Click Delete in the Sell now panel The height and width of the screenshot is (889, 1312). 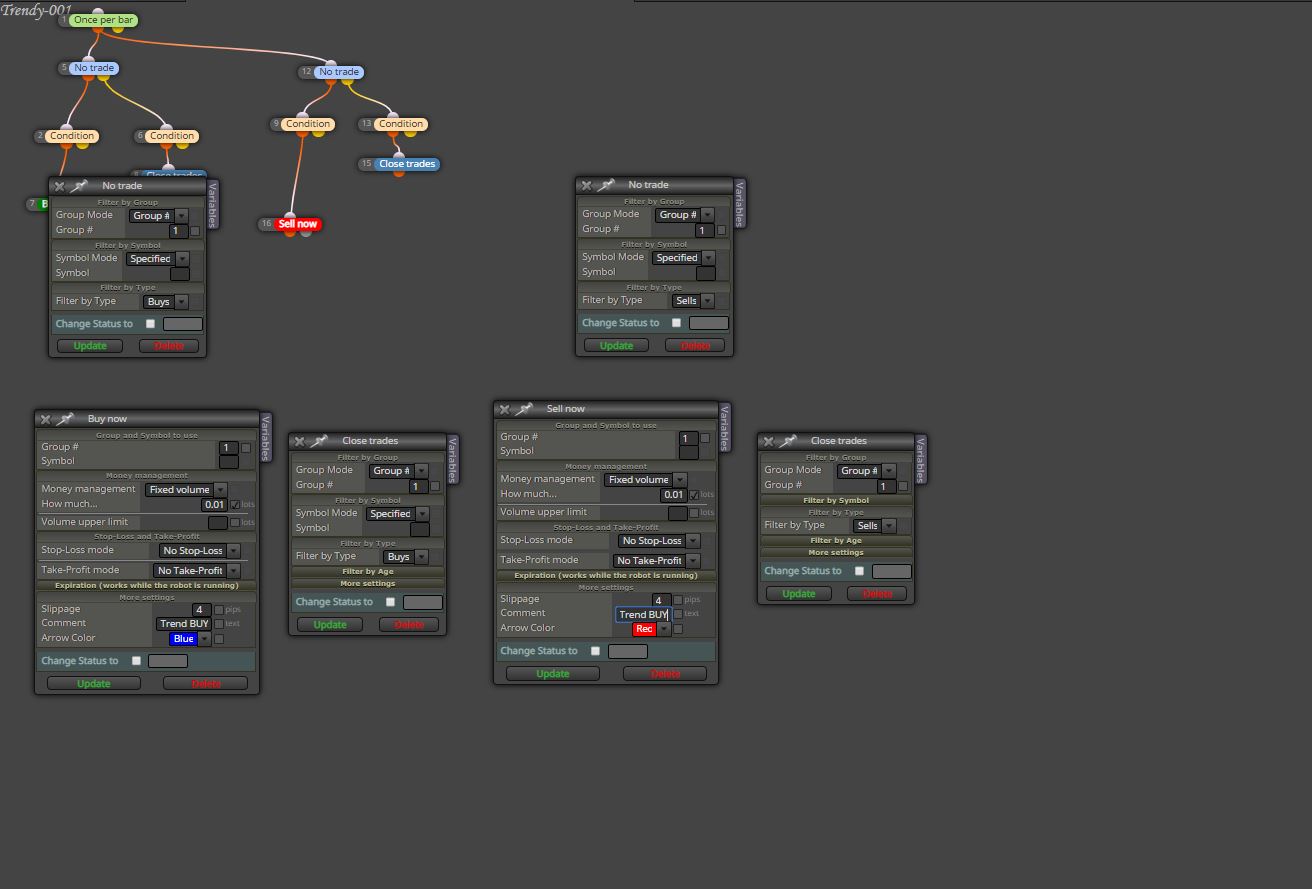665,674
